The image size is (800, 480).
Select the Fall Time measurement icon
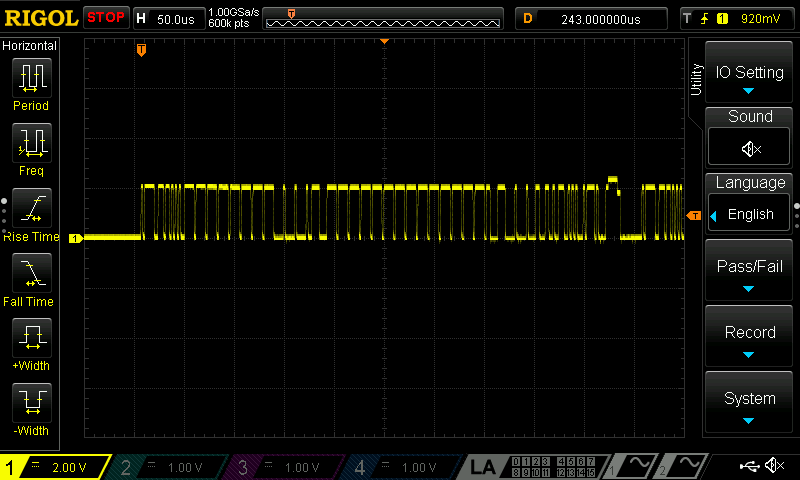(32, 273)
